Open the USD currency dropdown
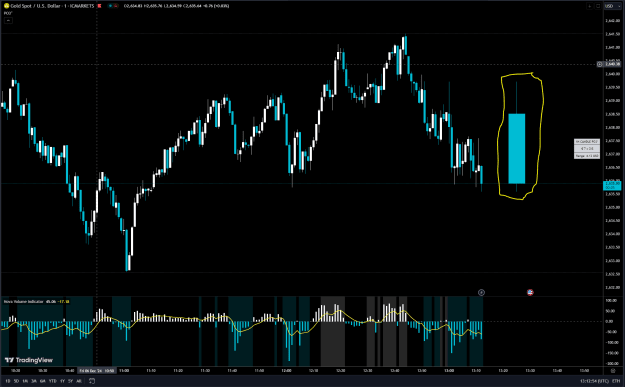Image resolution: width=625 pixels, height=387 pixels. click(613, 6)
